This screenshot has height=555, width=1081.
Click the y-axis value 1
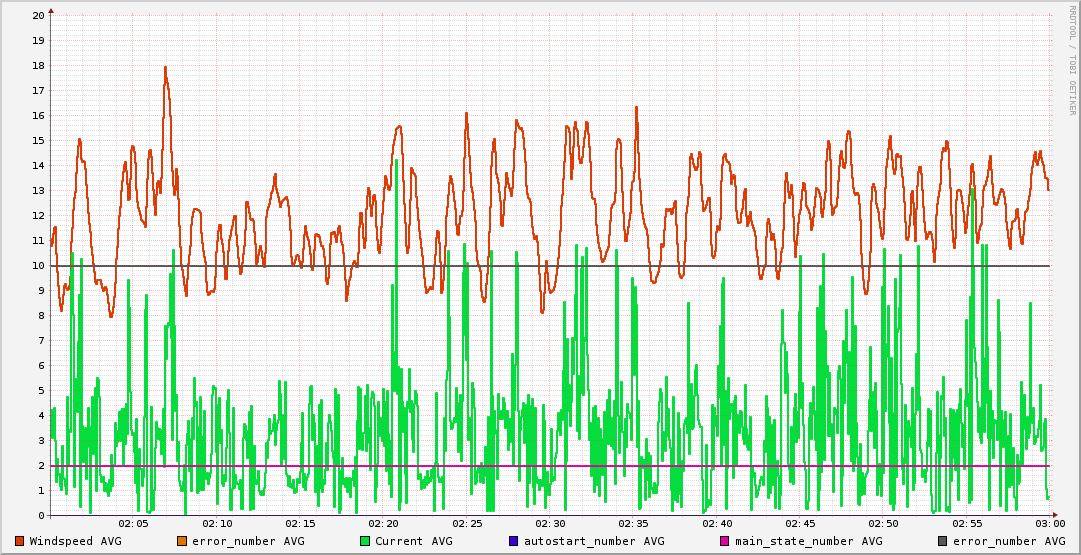(41, 491)
